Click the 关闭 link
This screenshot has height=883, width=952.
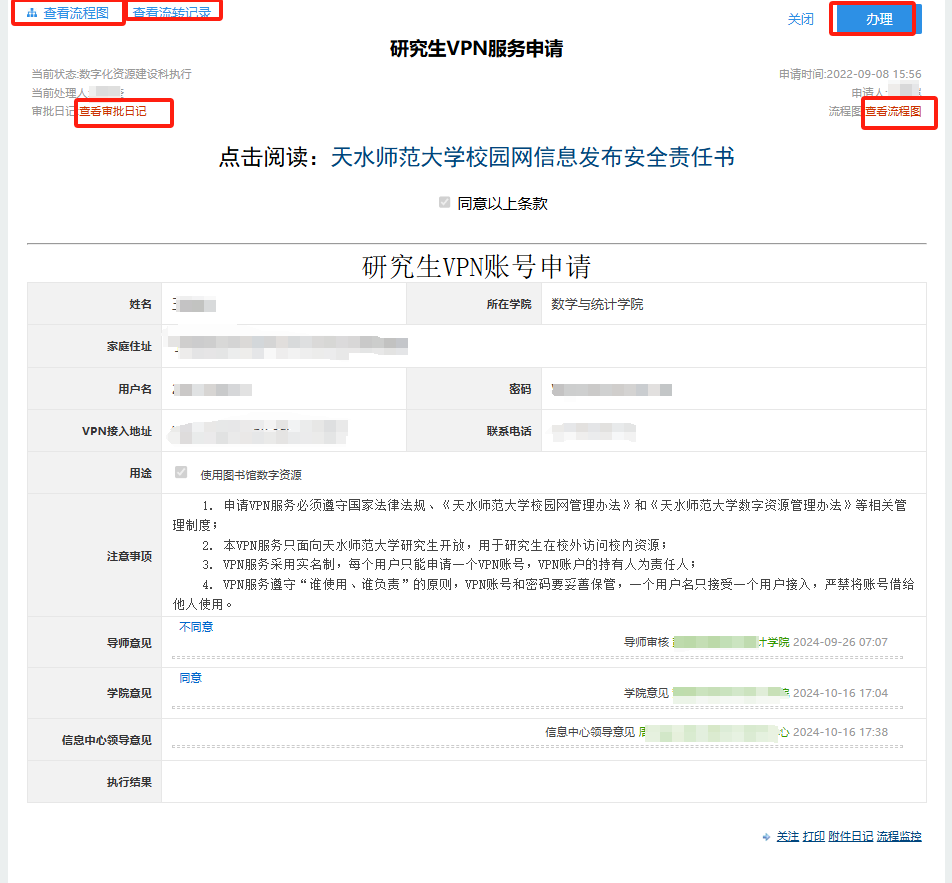[800, 19]
